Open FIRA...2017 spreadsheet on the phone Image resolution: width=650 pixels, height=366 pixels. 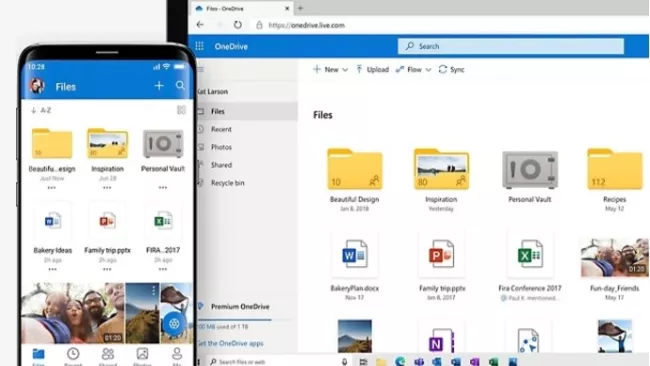pyautogui.click(x=163, y=221)
